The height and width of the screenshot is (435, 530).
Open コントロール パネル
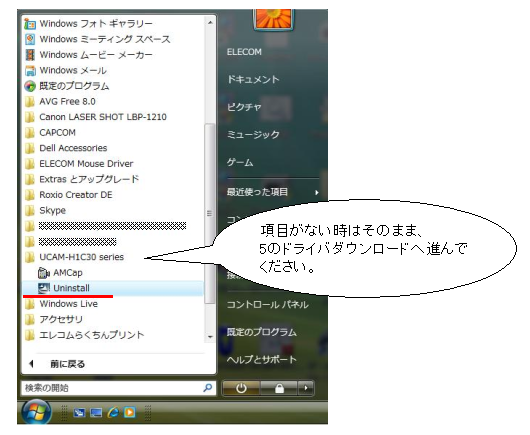click(x=267, y=305)
